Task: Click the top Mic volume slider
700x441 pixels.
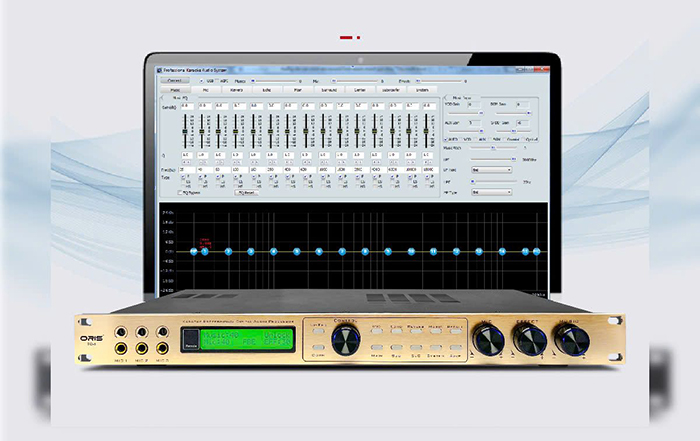Action: (356, 81)
